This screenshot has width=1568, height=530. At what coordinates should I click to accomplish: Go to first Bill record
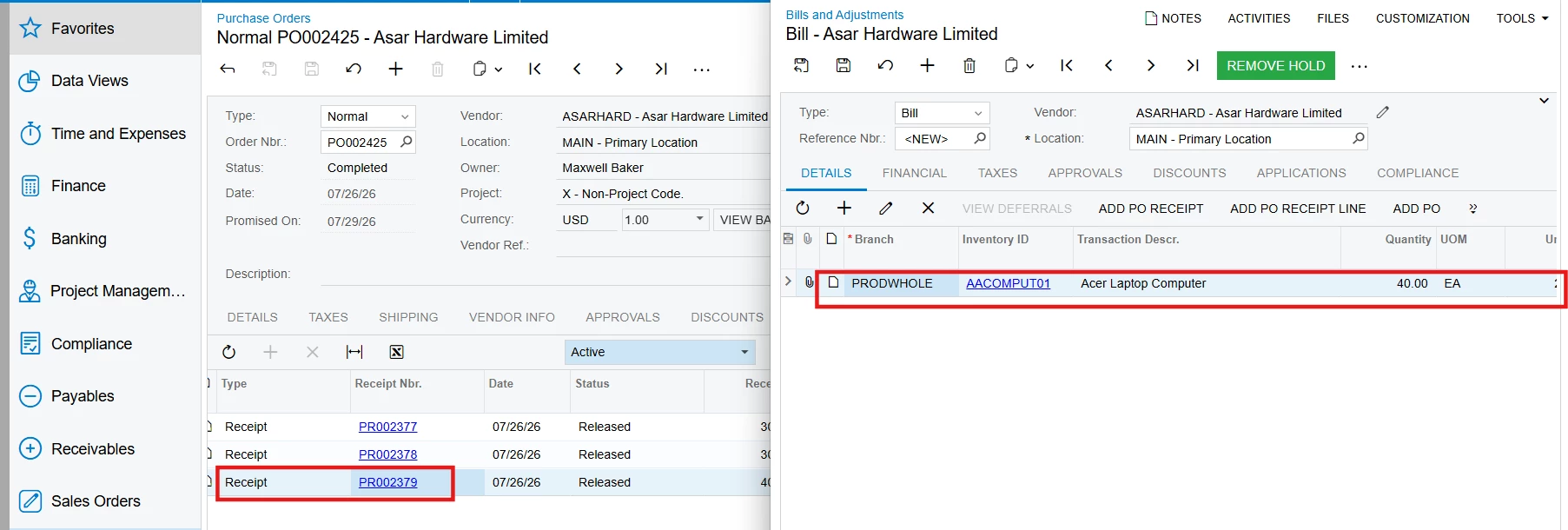click(1067, 65)
